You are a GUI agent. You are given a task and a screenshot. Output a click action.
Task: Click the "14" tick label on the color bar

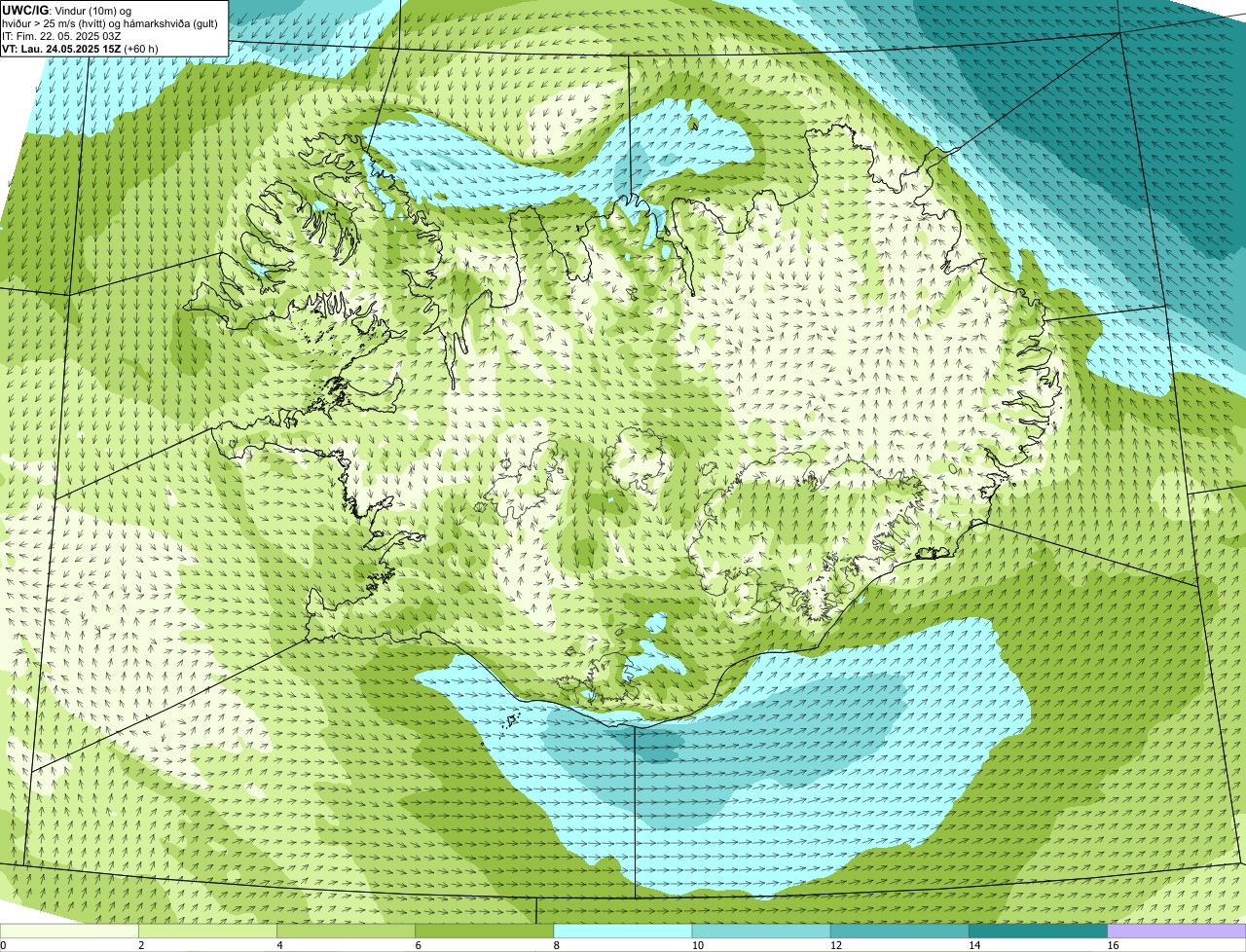click(973, 945)
